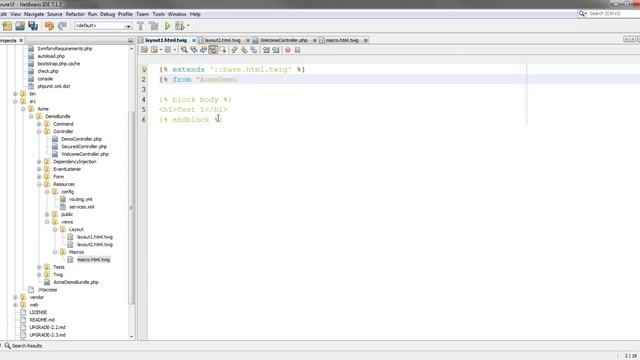Click the Undo toolbar icon
The height and width of the screenshot is (360, 640).
point(49,26)
